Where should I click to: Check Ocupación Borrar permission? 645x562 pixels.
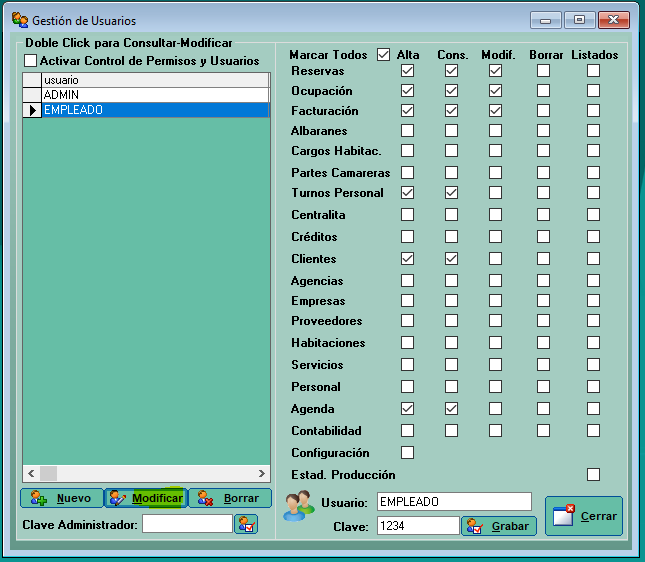coord(543,91)
